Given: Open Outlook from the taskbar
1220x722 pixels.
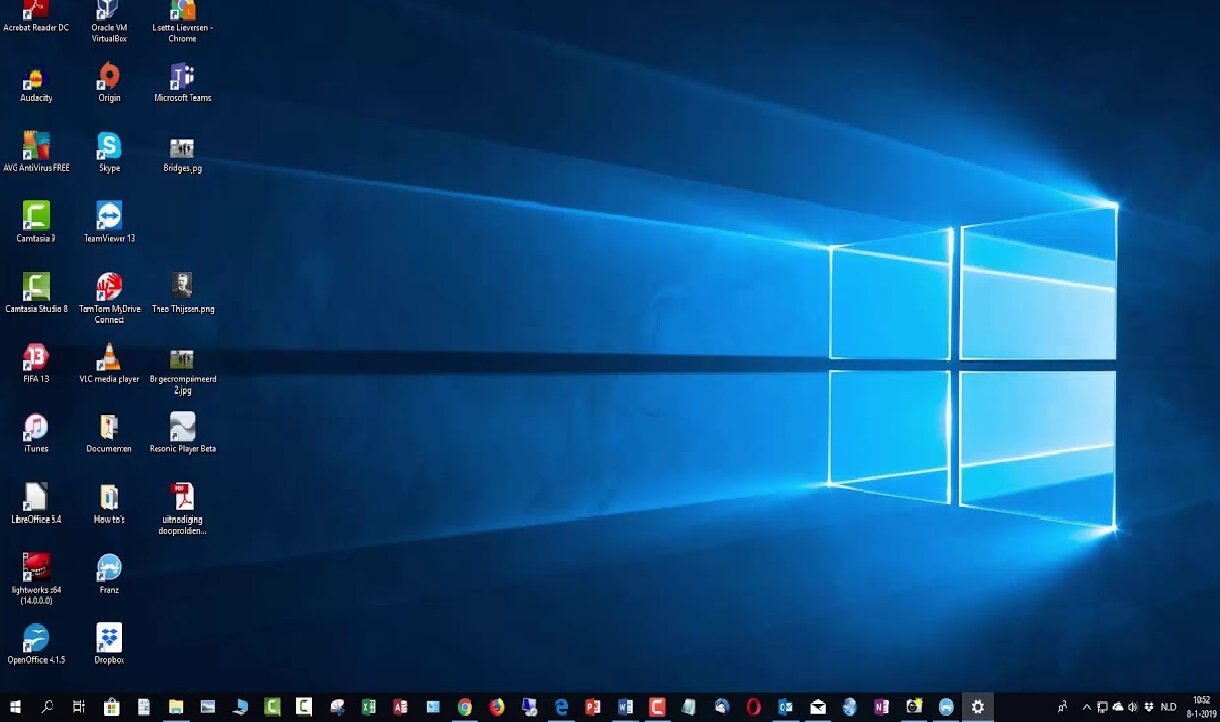Looking at the screenshot, I should click(785, 707).
